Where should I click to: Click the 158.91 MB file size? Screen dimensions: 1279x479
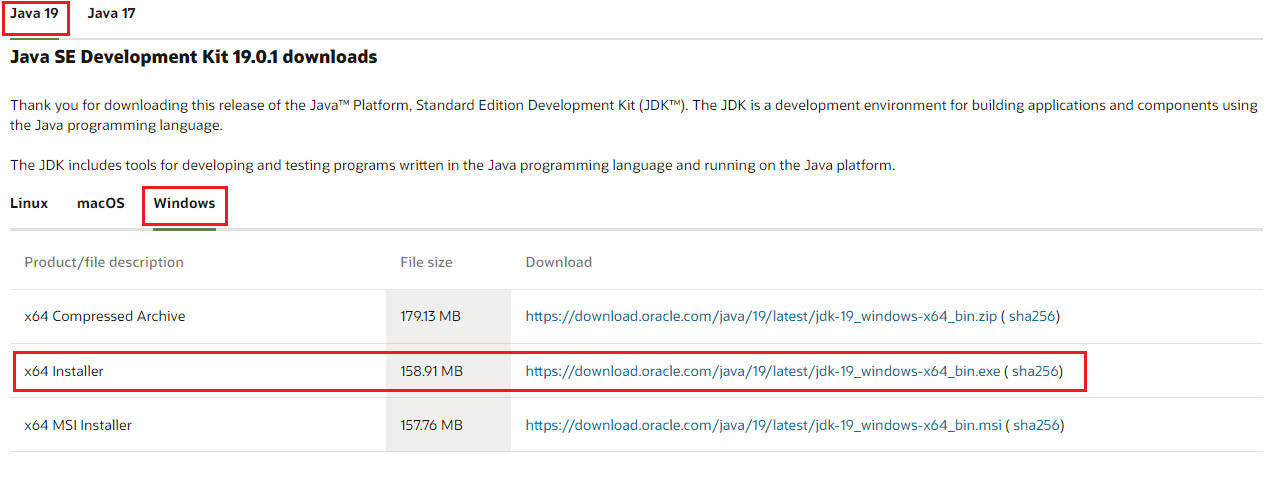432,371
